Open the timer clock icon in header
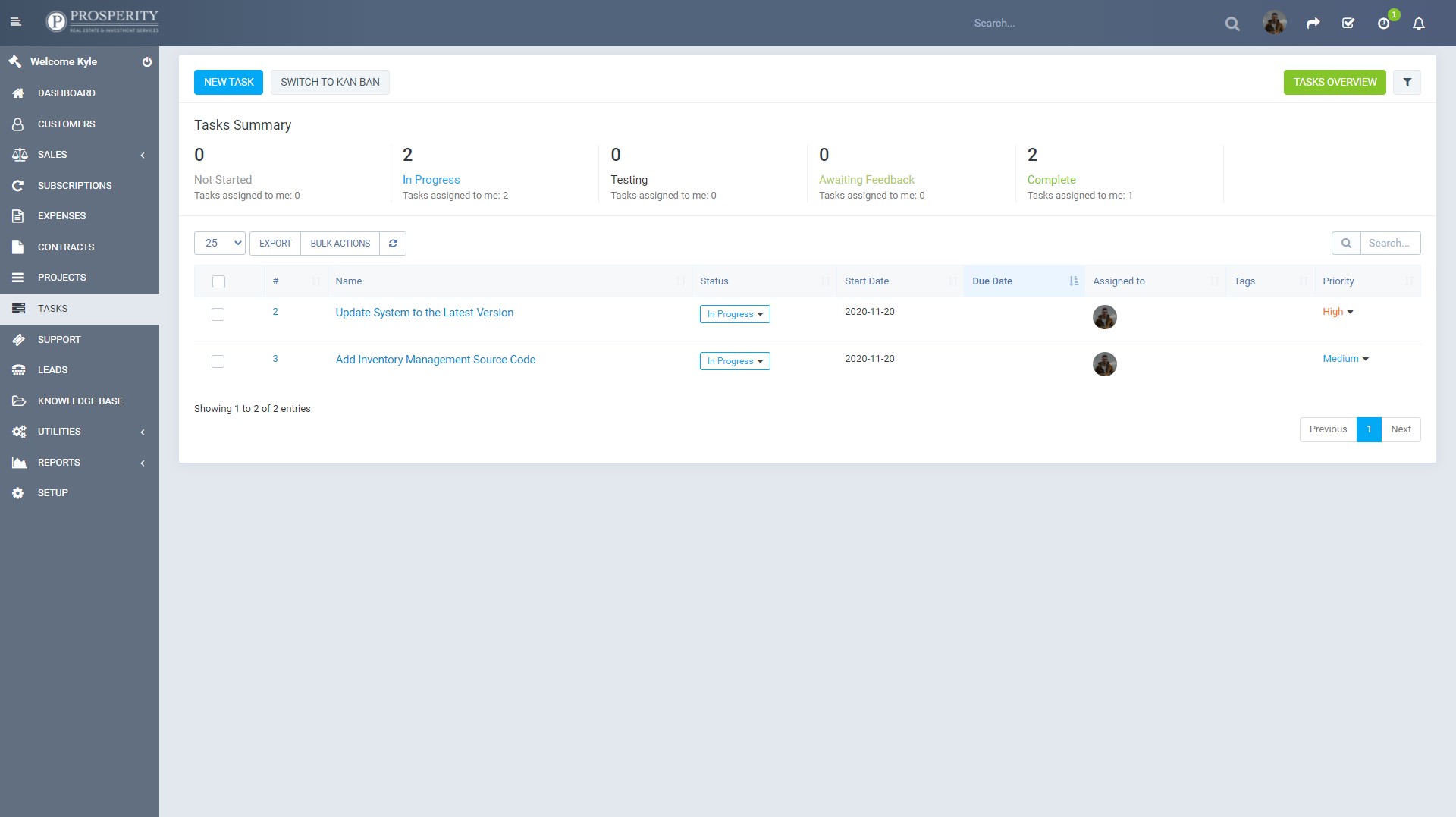Screen dimensions: 1456x817 pyautogui.click(x=1383, y=24)
